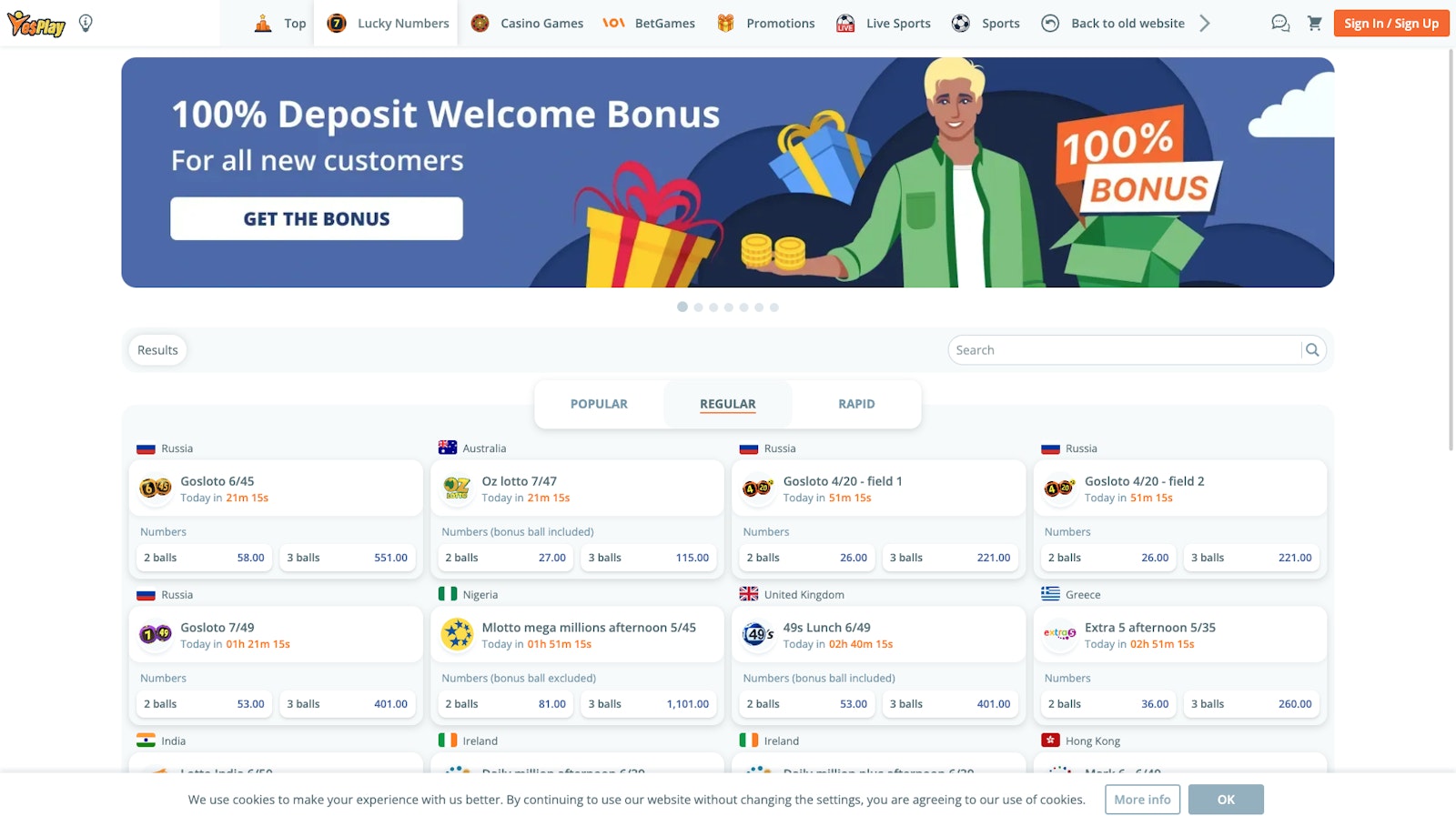Select the last banner carousel dot
Viewport: 1456px width, 826px height.
(x=774, y=307)
